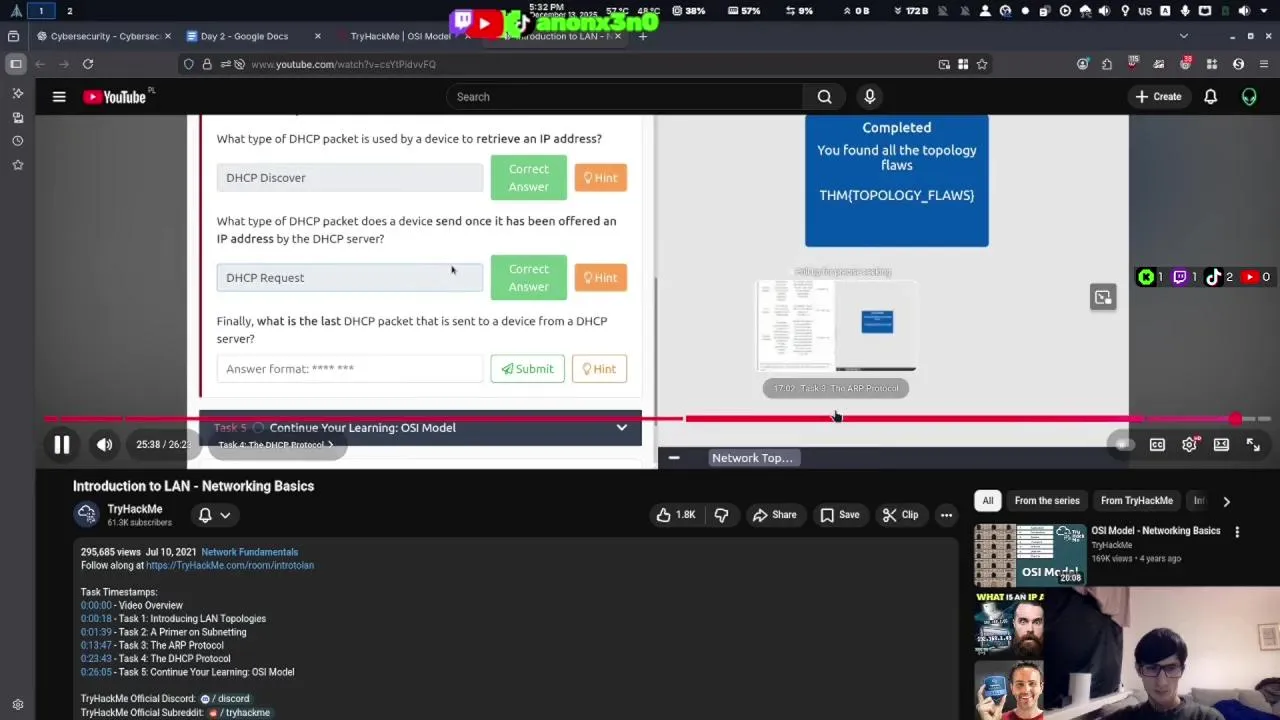
Task: Open more actions ellipsis under video
Action: (x=946, y=515)
